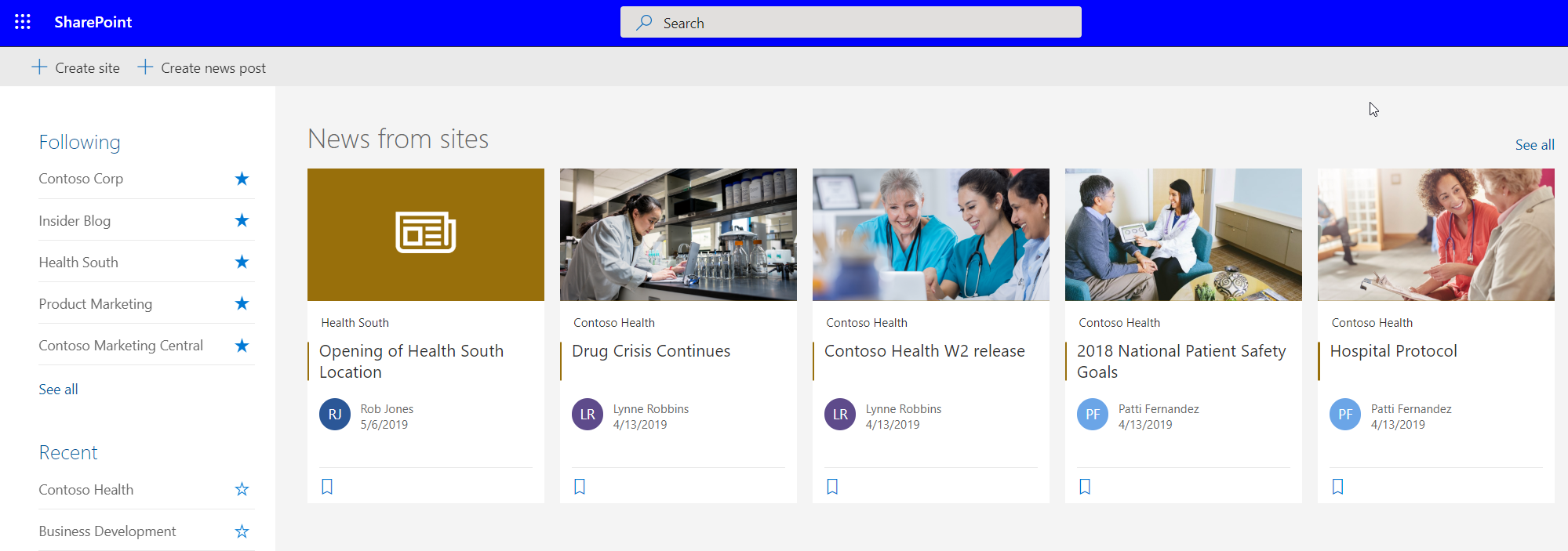Open Health South site in Following list
Screen dimensions: 1568x551
tap(78, 263)
